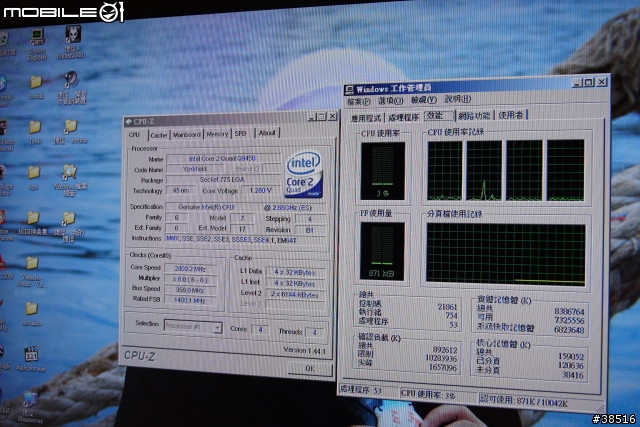Switch to the SPD tab in CPU-Z

point(241,133)
